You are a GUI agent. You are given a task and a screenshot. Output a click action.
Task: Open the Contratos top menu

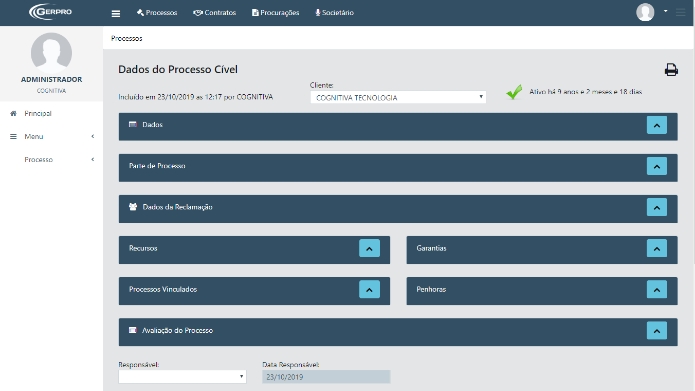(x=215, y=13)
